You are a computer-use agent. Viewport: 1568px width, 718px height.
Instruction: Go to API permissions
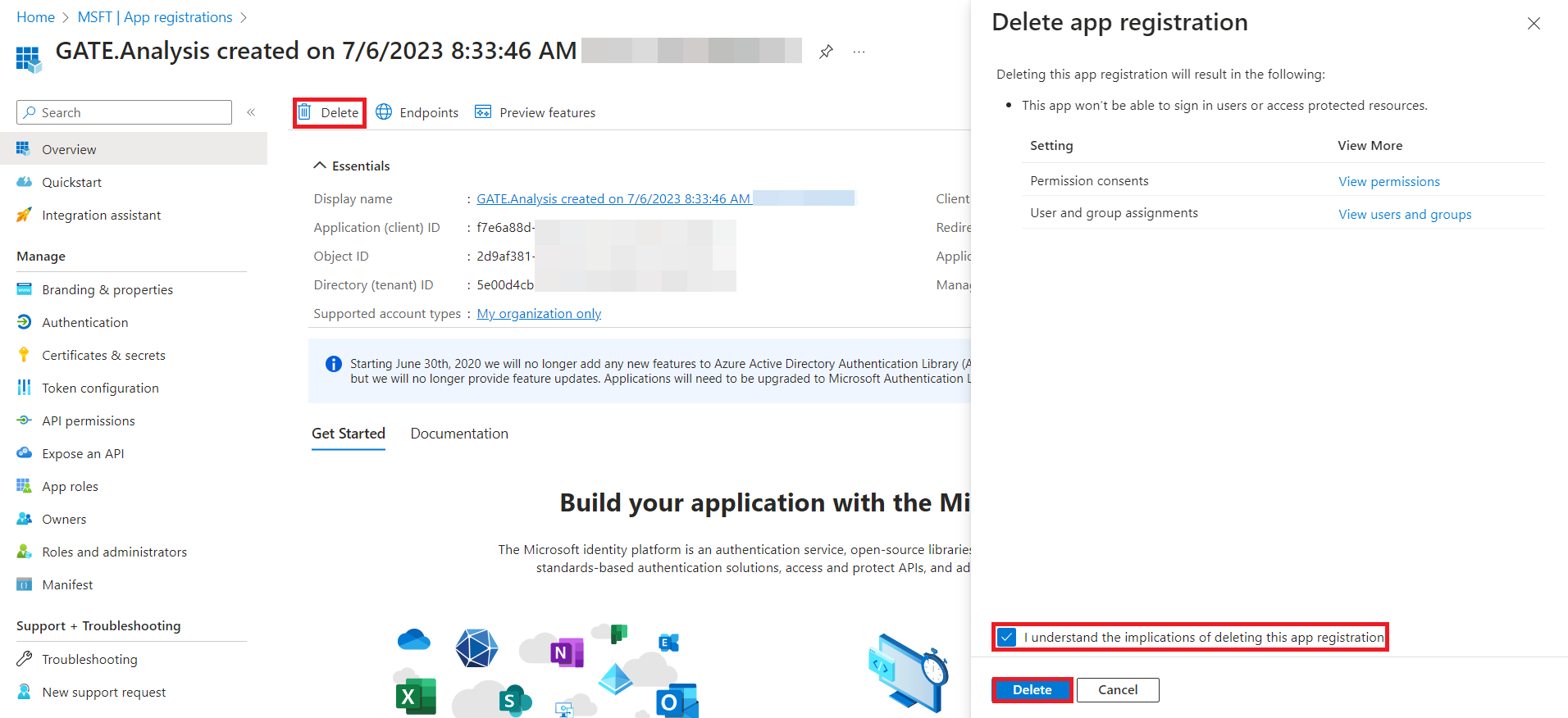[89, 420]
